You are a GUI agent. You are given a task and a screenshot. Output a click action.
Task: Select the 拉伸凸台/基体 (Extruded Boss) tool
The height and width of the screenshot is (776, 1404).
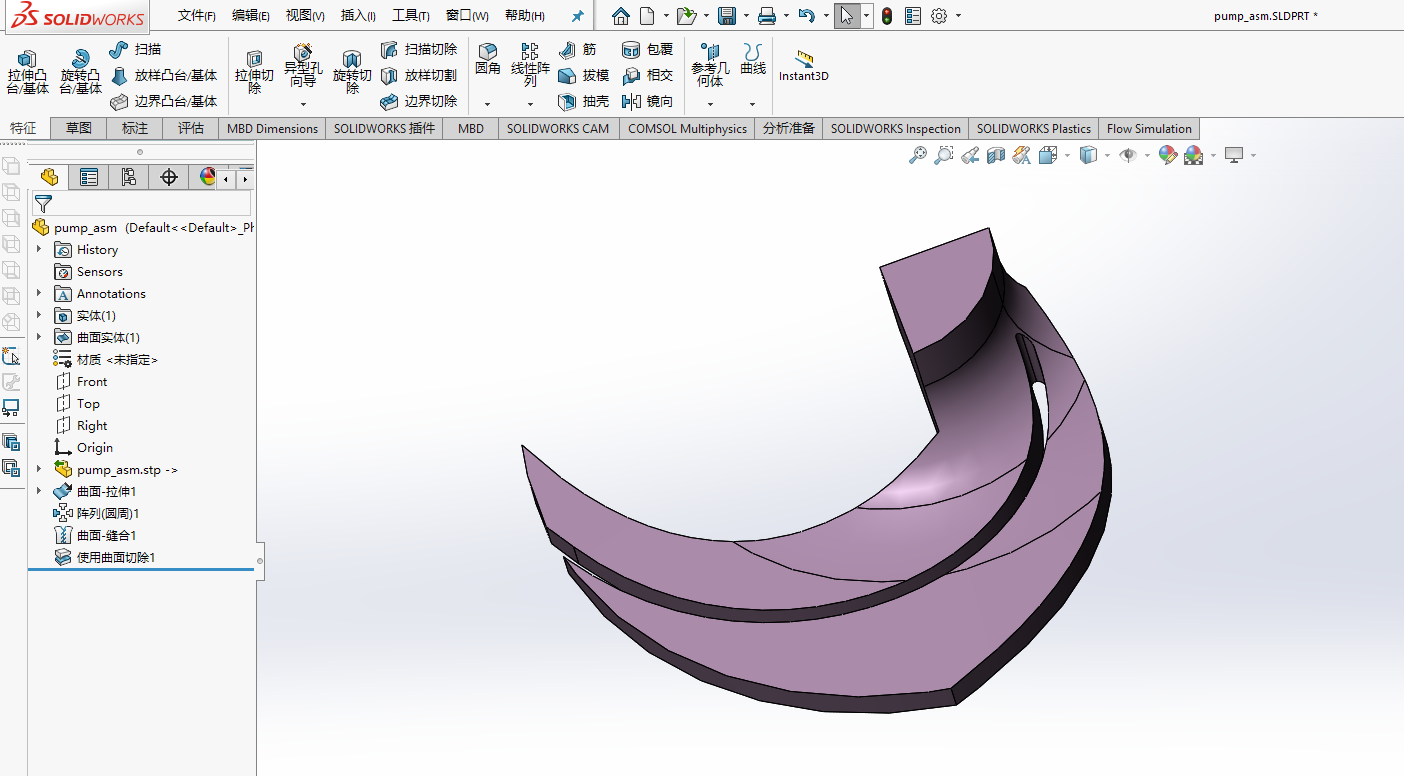[27, 71]
